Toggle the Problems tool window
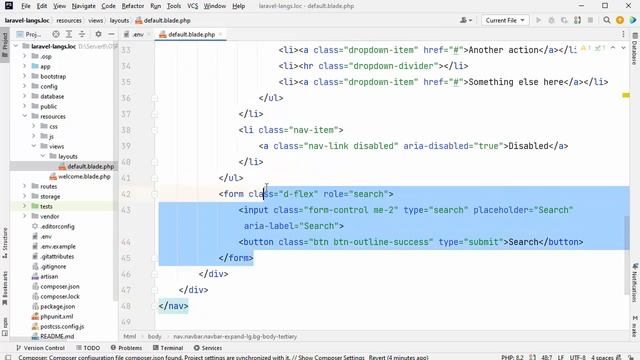640x360 pixels. [126, 348]
